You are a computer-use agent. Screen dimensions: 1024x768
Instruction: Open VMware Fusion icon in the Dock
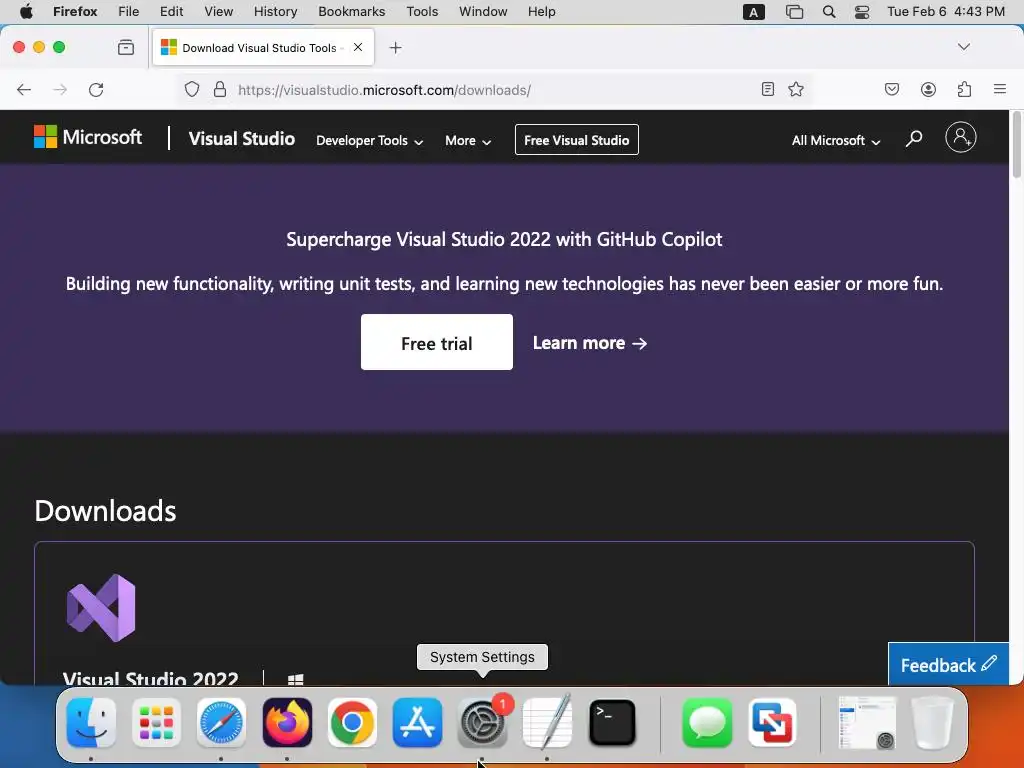772,723
